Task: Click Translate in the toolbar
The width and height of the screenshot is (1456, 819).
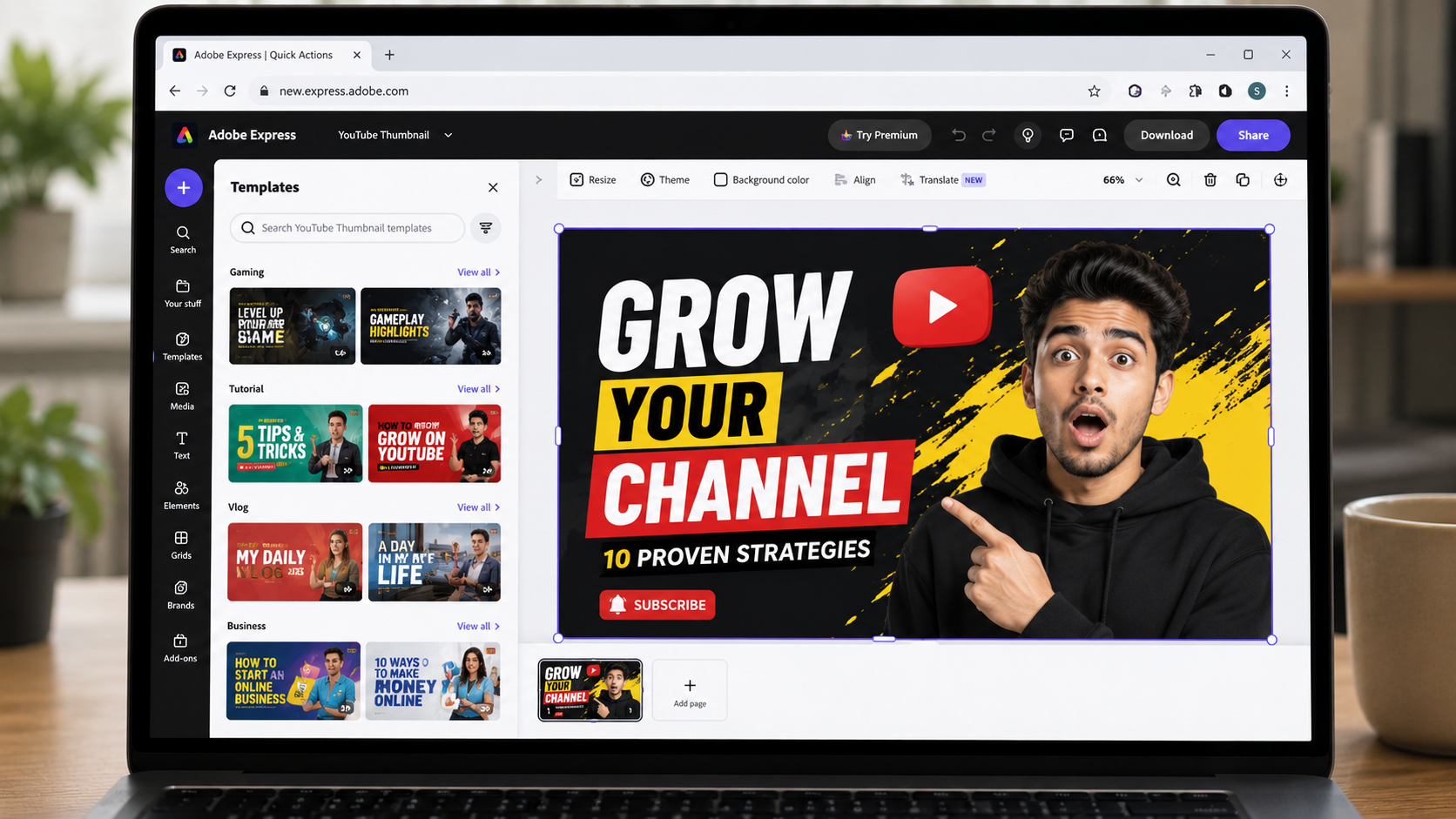Action: (x=942, y=180)
